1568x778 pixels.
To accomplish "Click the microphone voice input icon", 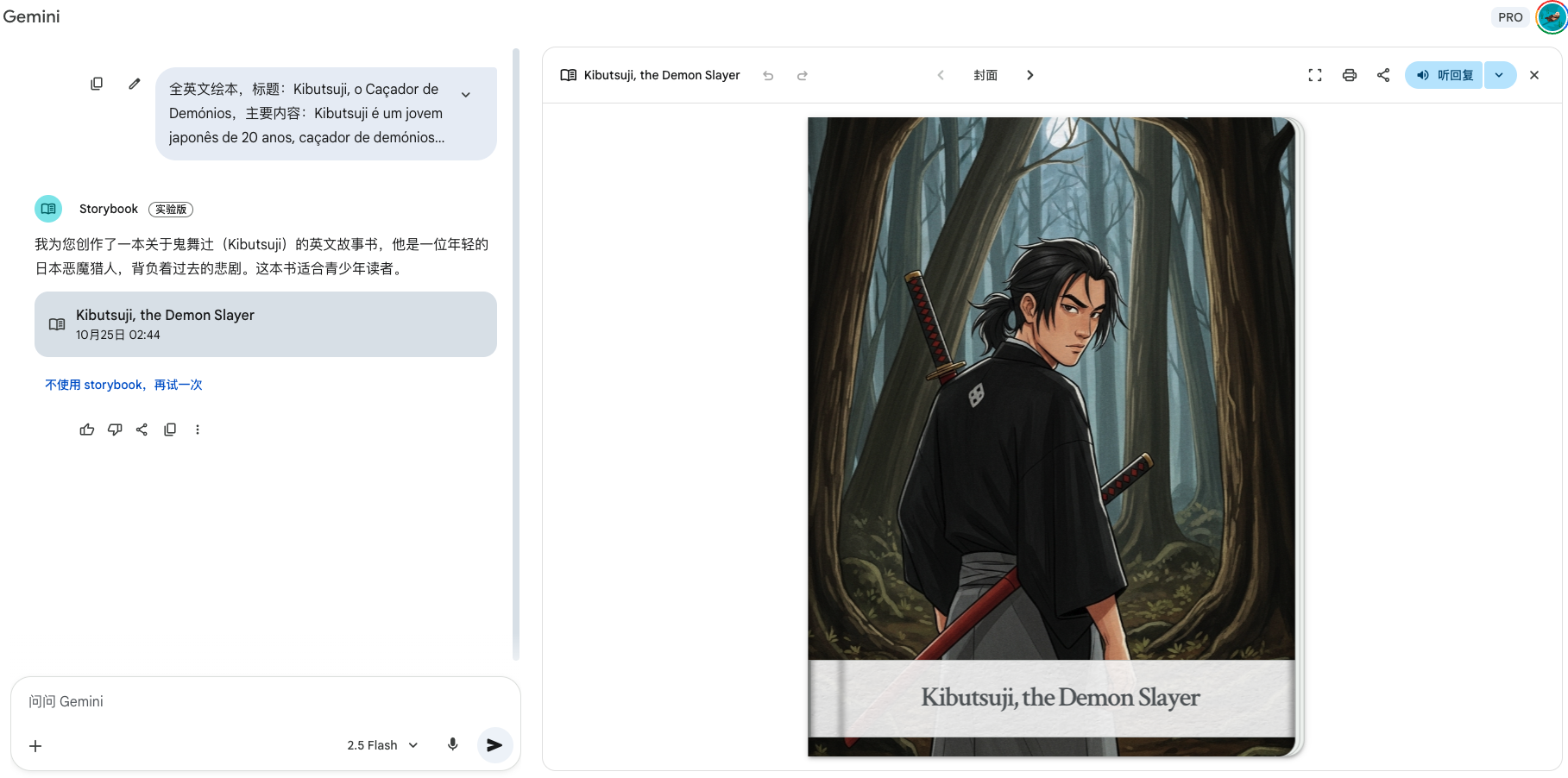I will (x=453, y=744).
